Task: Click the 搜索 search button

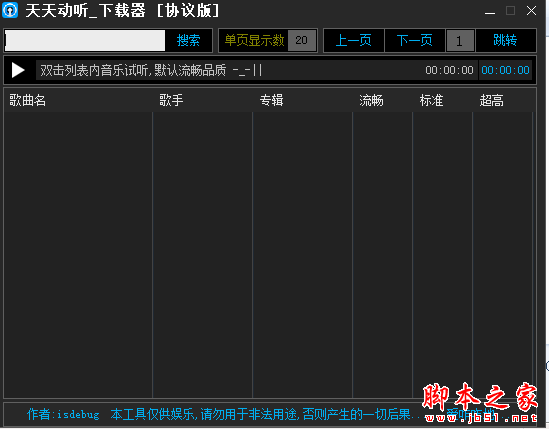Action: (x=188, y=40)
